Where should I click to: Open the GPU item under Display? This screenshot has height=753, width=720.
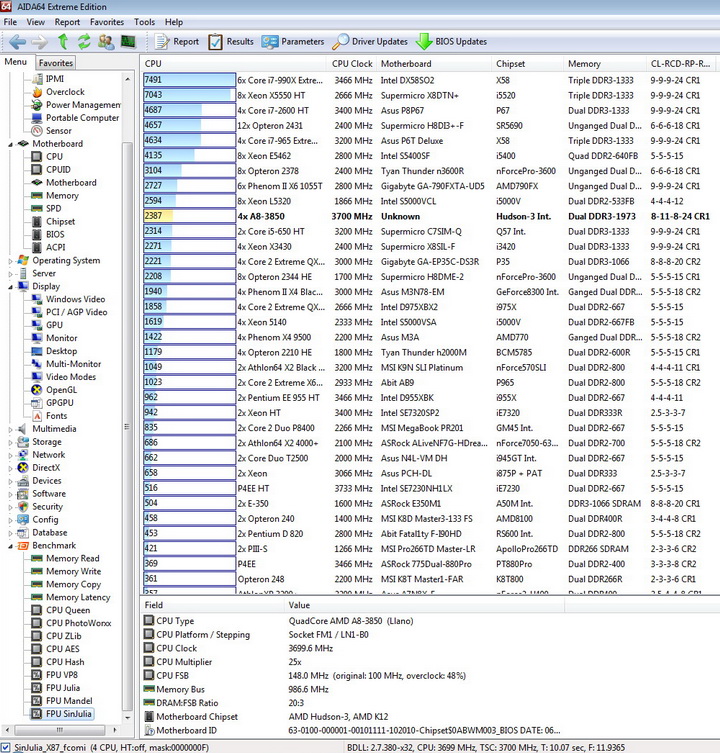[54, 325]
